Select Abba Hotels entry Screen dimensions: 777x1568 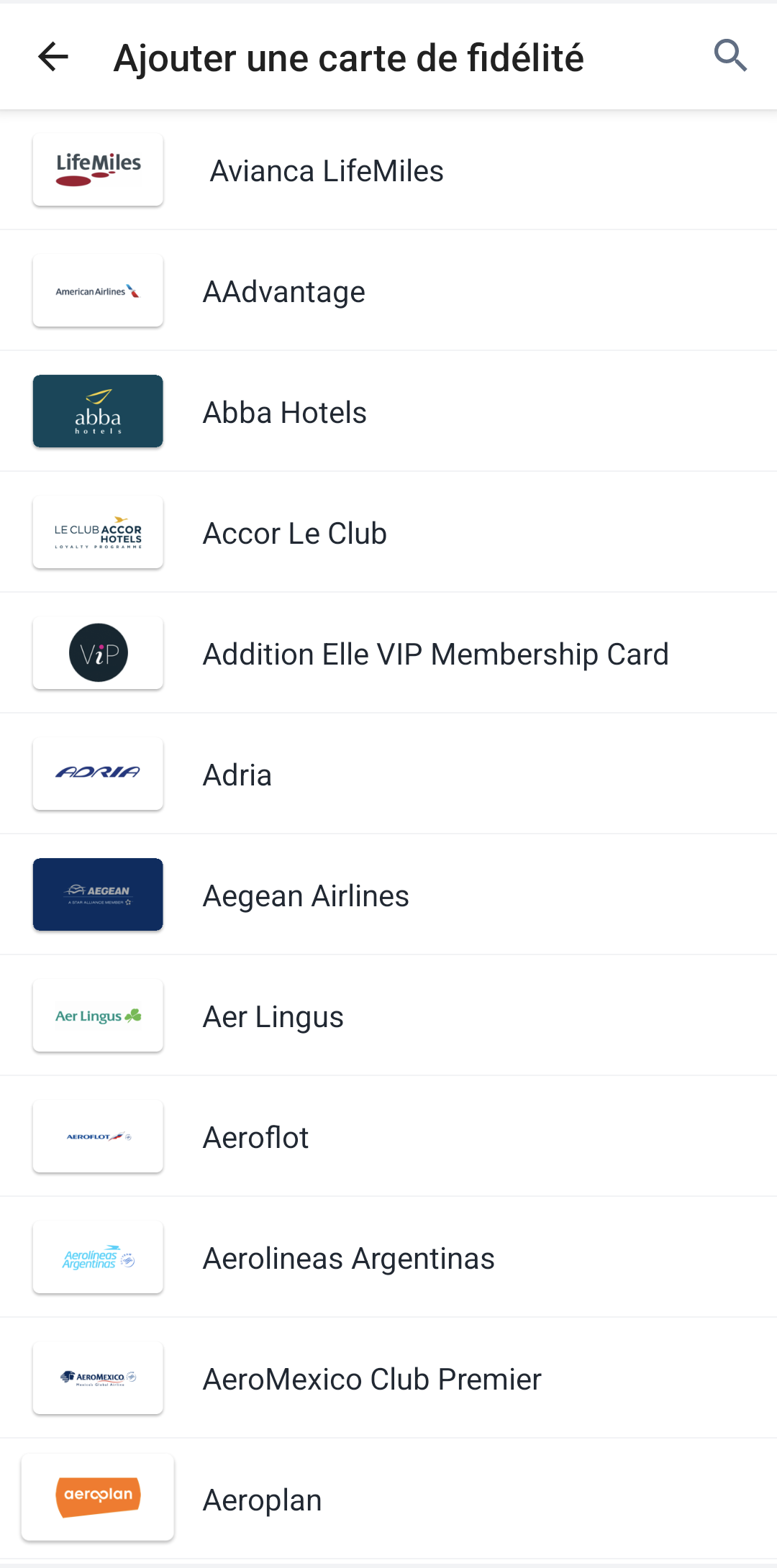pos(388,412)
